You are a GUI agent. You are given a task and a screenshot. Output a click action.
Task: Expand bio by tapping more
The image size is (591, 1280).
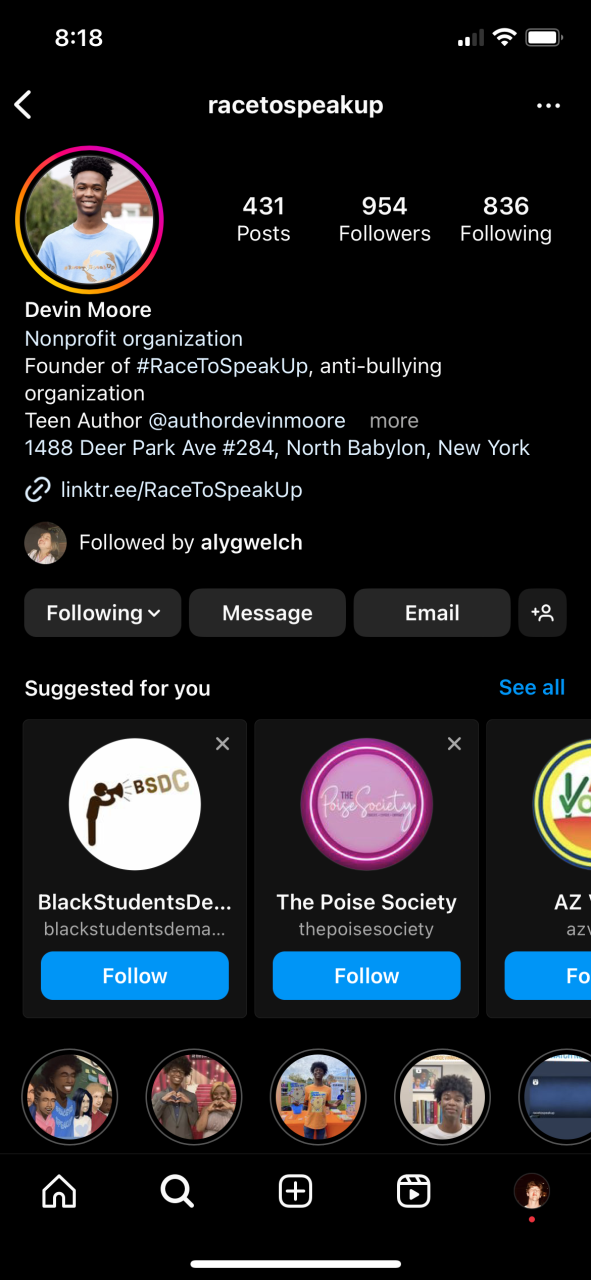coord(394,421)
